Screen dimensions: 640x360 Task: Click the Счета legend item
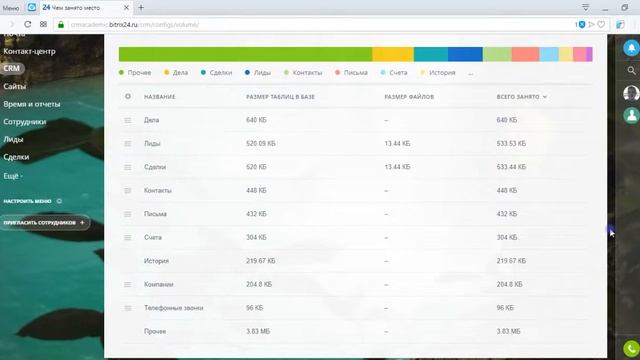[394, 73]
